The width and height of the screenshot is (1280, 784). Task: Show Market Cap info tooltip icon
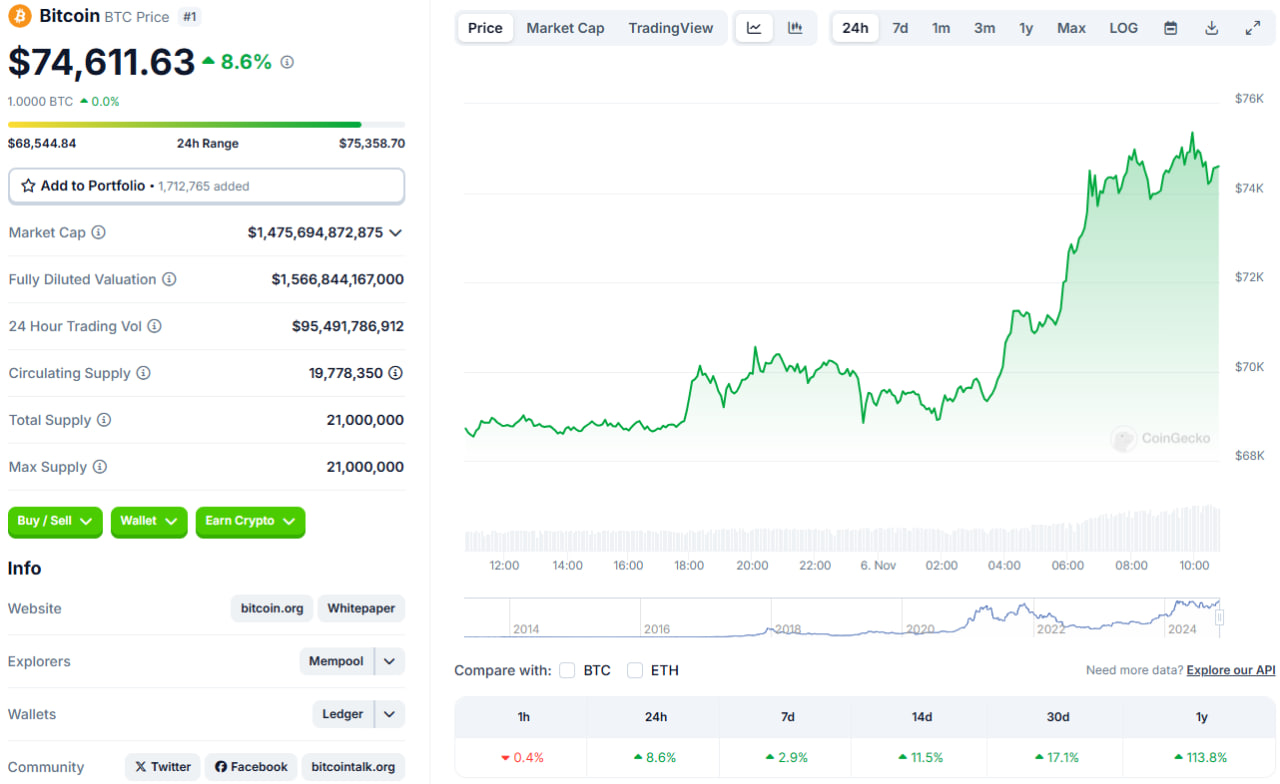coord(98,232)
